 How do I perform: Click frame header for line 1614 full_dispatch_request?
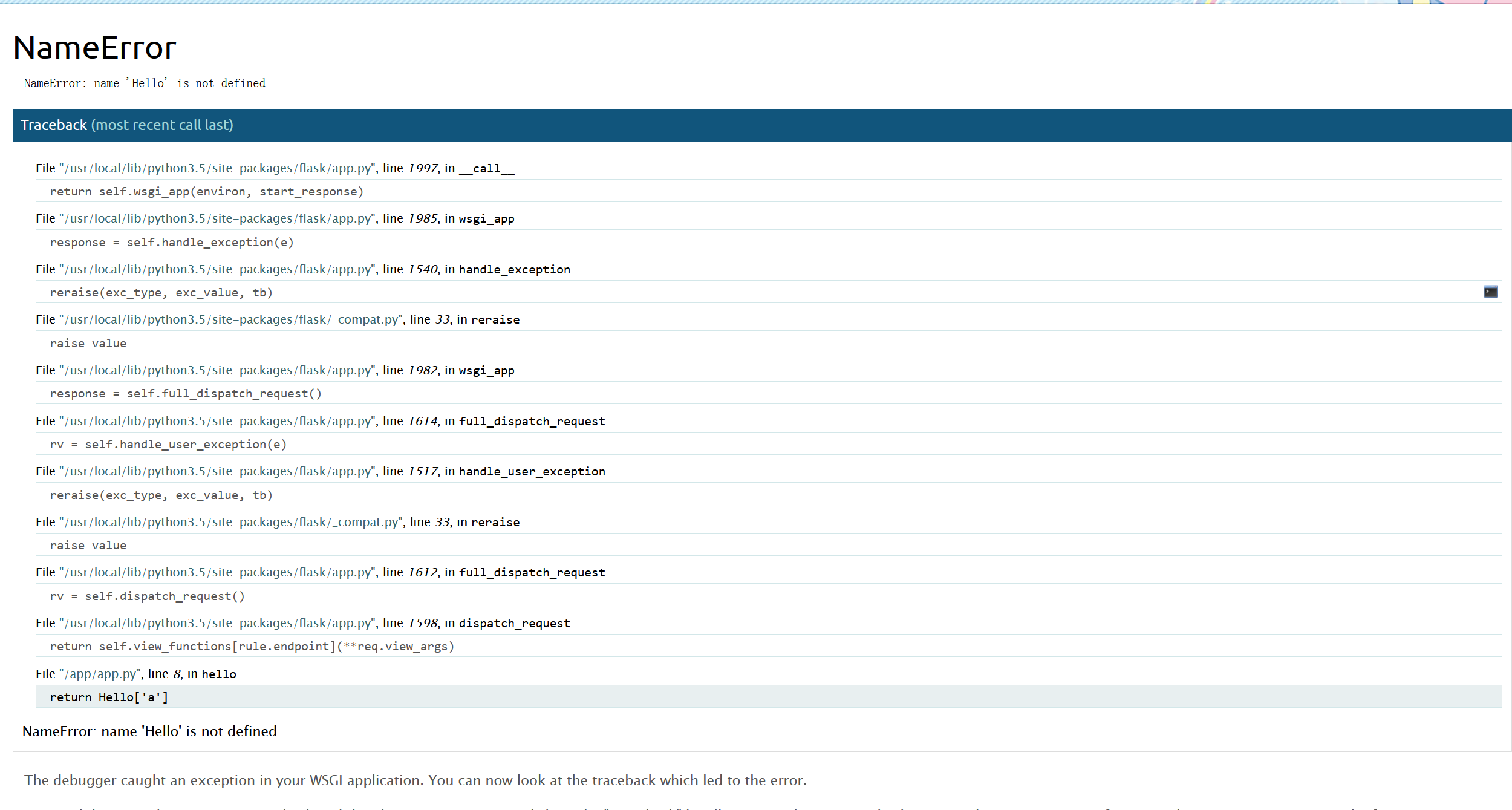[320, 421]
